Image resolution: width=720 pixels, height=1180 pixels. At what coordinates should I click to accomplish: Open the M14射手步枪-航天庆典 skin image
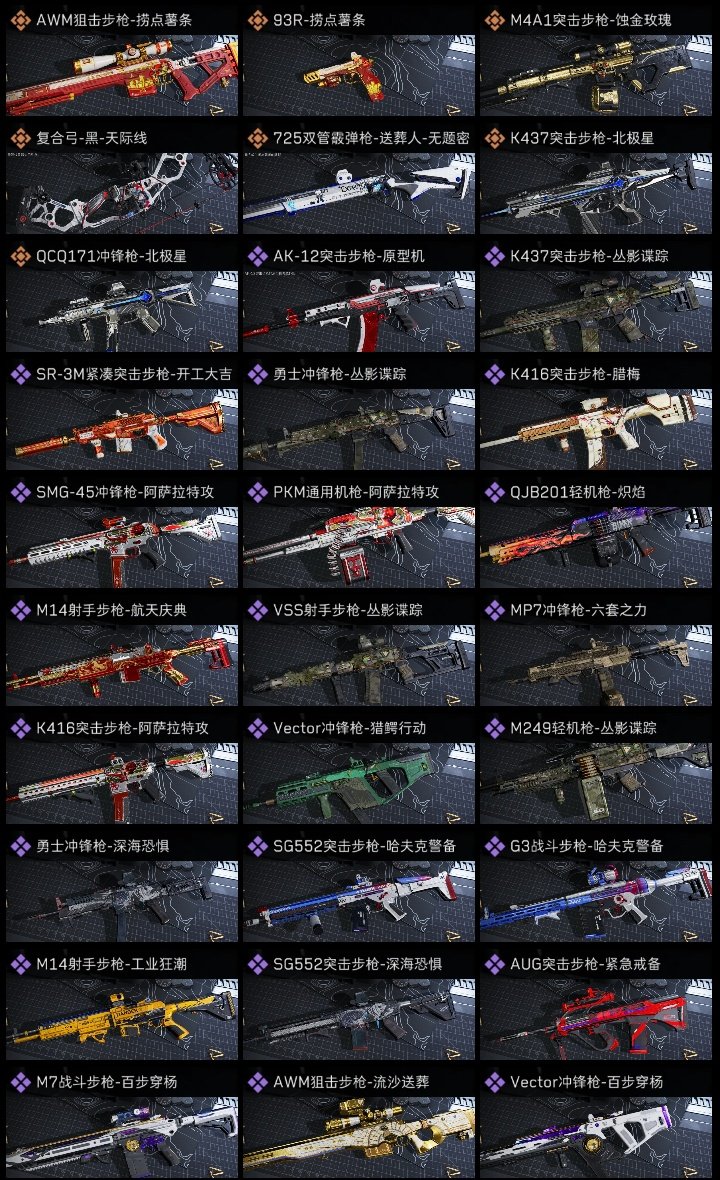point(122,665)
